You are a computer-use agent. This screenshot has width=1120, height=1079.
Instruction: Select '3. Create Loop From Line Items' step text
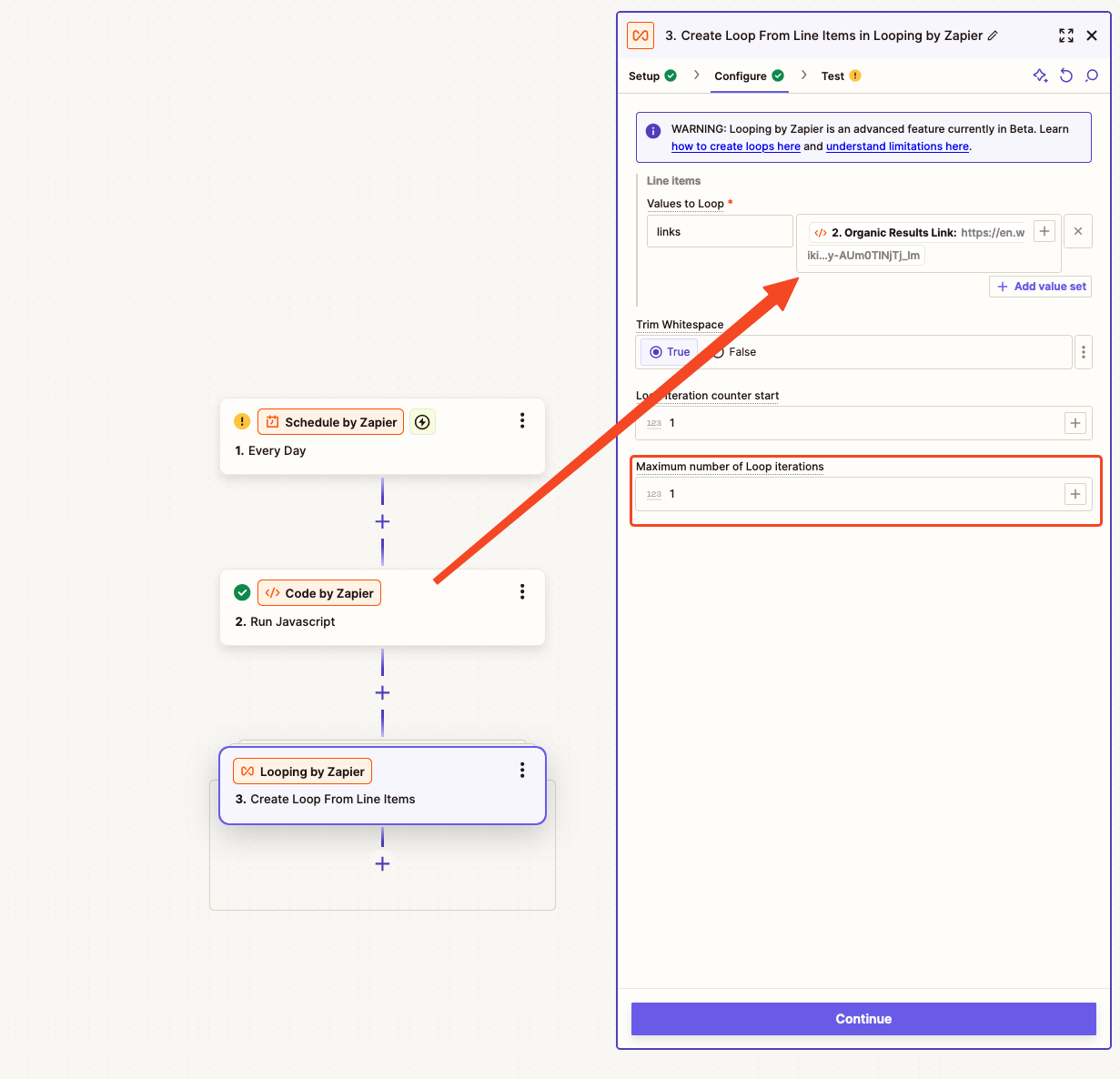click(x=325, y=799)
